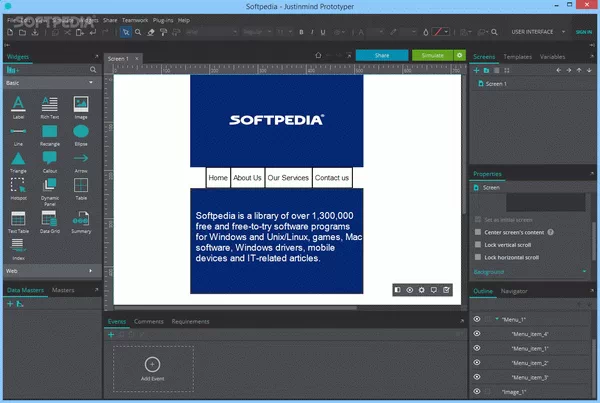Click the green Simulate button
Image resolution: width=600 pixels, height=403 pixels.
(x=433, y=55)
